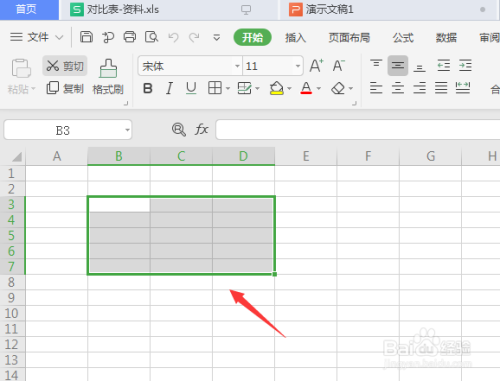
Task: Open the 数据 ribbon tab
Action: (446, 38)
